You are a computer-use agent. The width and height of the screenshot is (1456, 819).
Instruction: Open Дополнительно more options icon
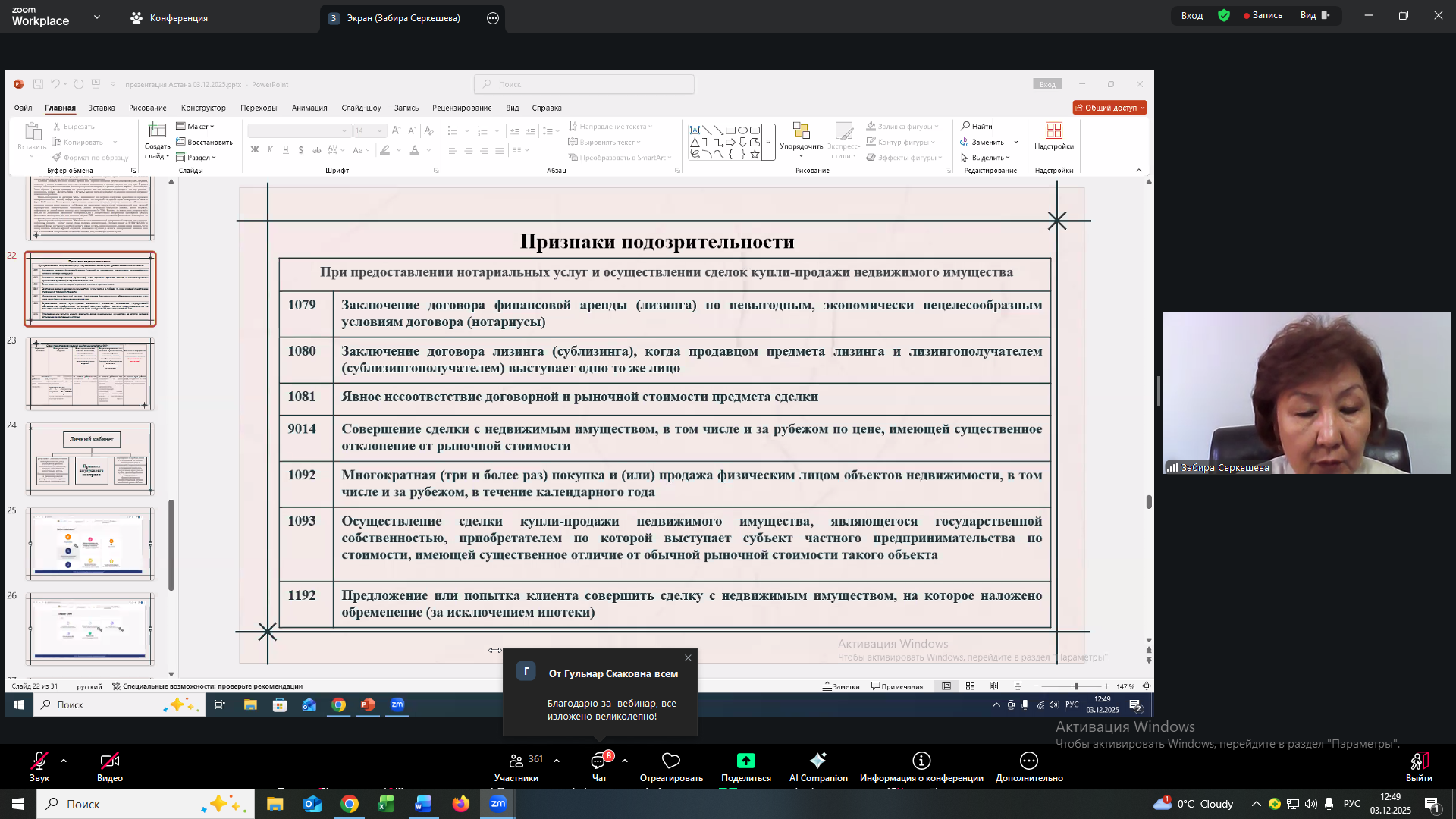point(1028,761)
